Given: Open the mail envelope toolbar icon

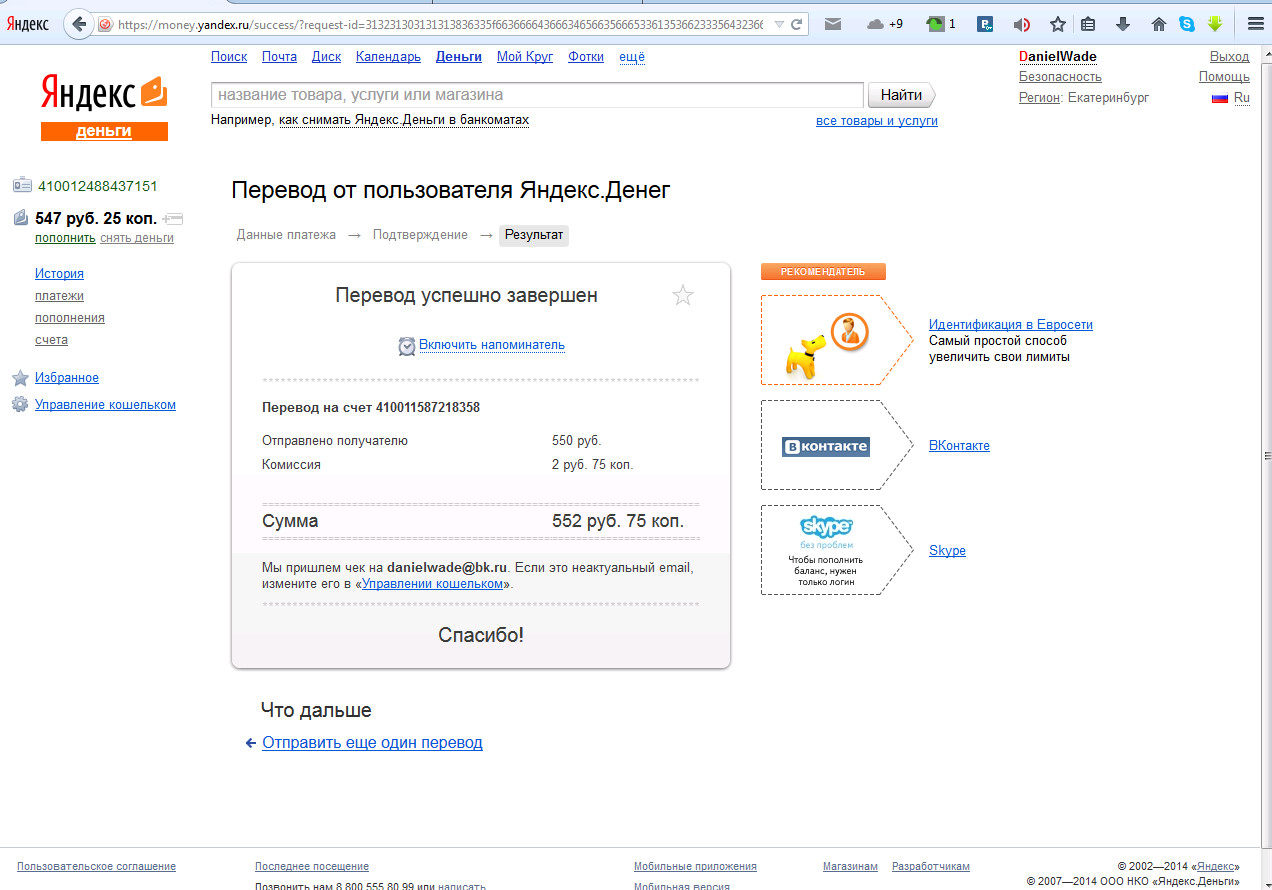Looking at the screenshot, I should tap(832, 24).
